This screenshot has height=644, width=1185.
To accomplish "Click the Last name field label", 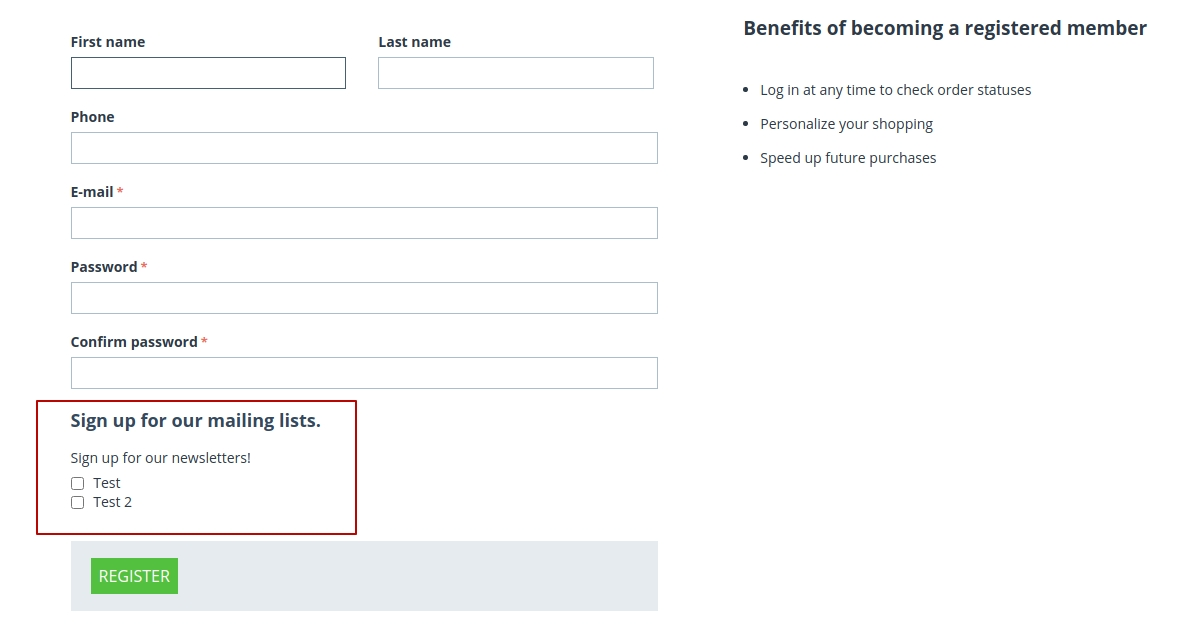I will click(414, 42).
